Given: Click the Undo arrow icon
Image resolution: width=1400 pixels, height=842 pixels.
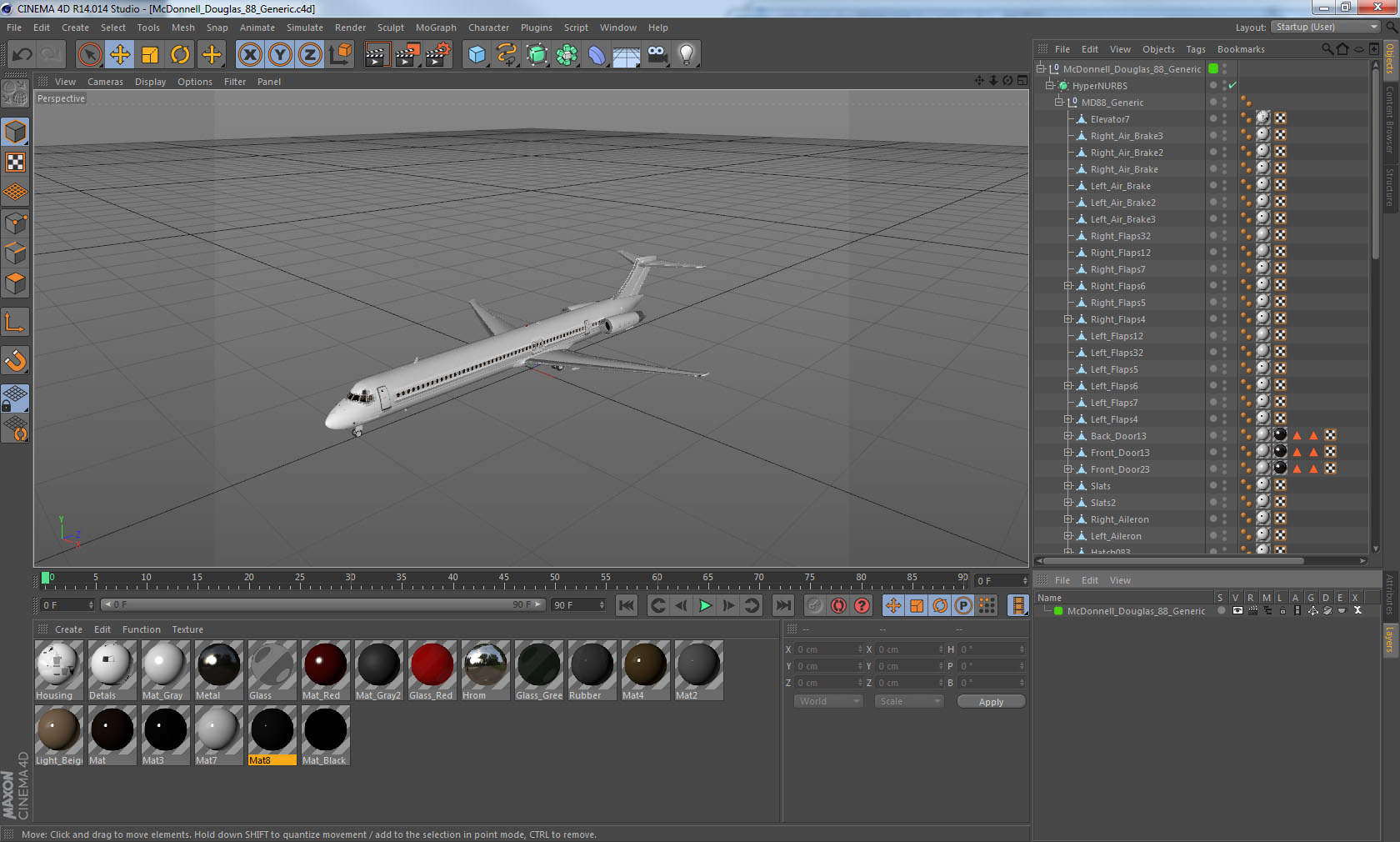Looking at the screenshot, I should [22, 55].
